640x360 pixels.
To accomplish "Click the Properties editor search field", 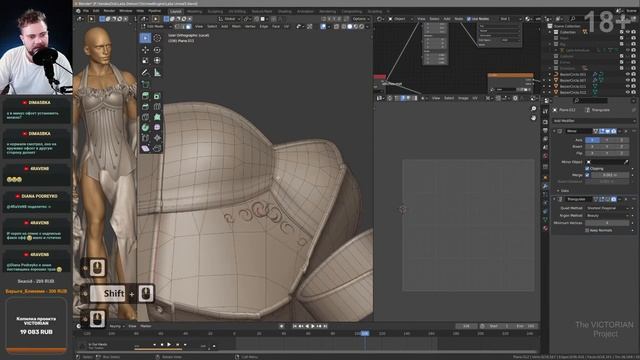I will (x=591, y=100).
